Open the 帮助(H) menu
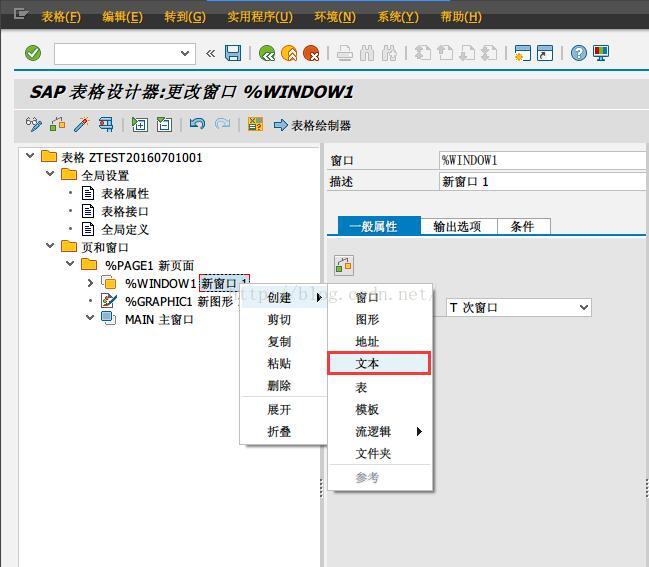This screenshot has height=567, width=649. pos(461,17)
